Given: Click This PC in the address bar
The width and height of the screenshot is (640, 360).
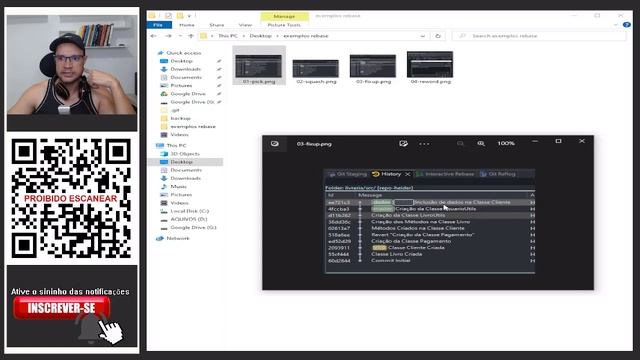Looking at the screenshot, I should click(x=227, y=36).
